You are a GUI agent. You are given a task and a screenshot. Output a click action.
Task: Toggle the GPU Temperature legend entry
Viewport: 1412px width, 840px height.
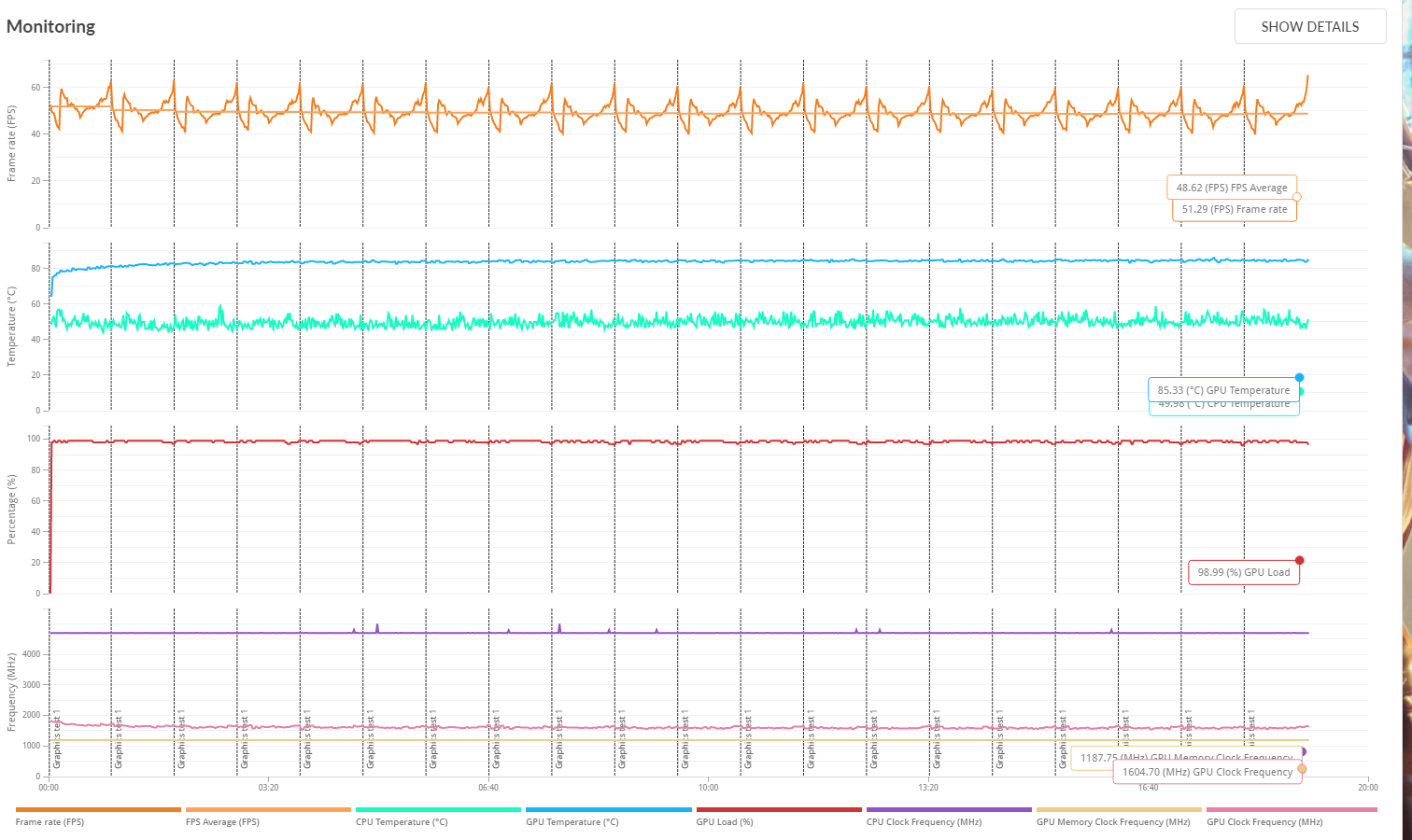pyautogui.click(x=572, y=821)
